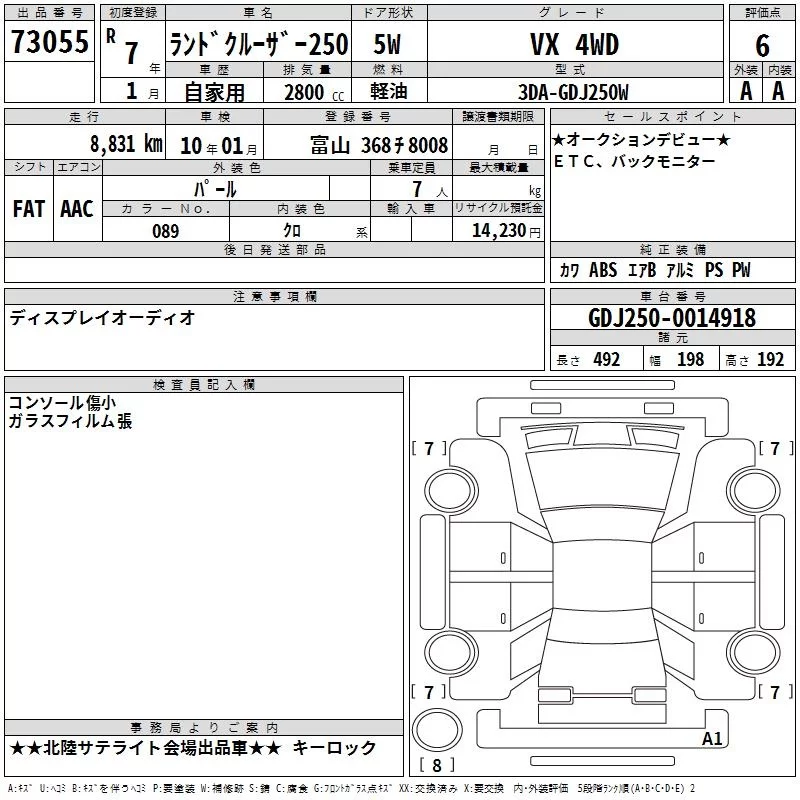Click the ディスプレイオーディオ note text

[x=102, y=318]
